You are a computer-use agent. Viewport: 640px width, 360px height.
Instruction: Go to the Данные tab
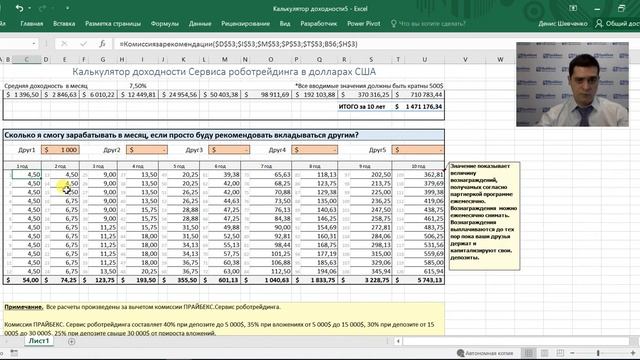click(200, 24)
